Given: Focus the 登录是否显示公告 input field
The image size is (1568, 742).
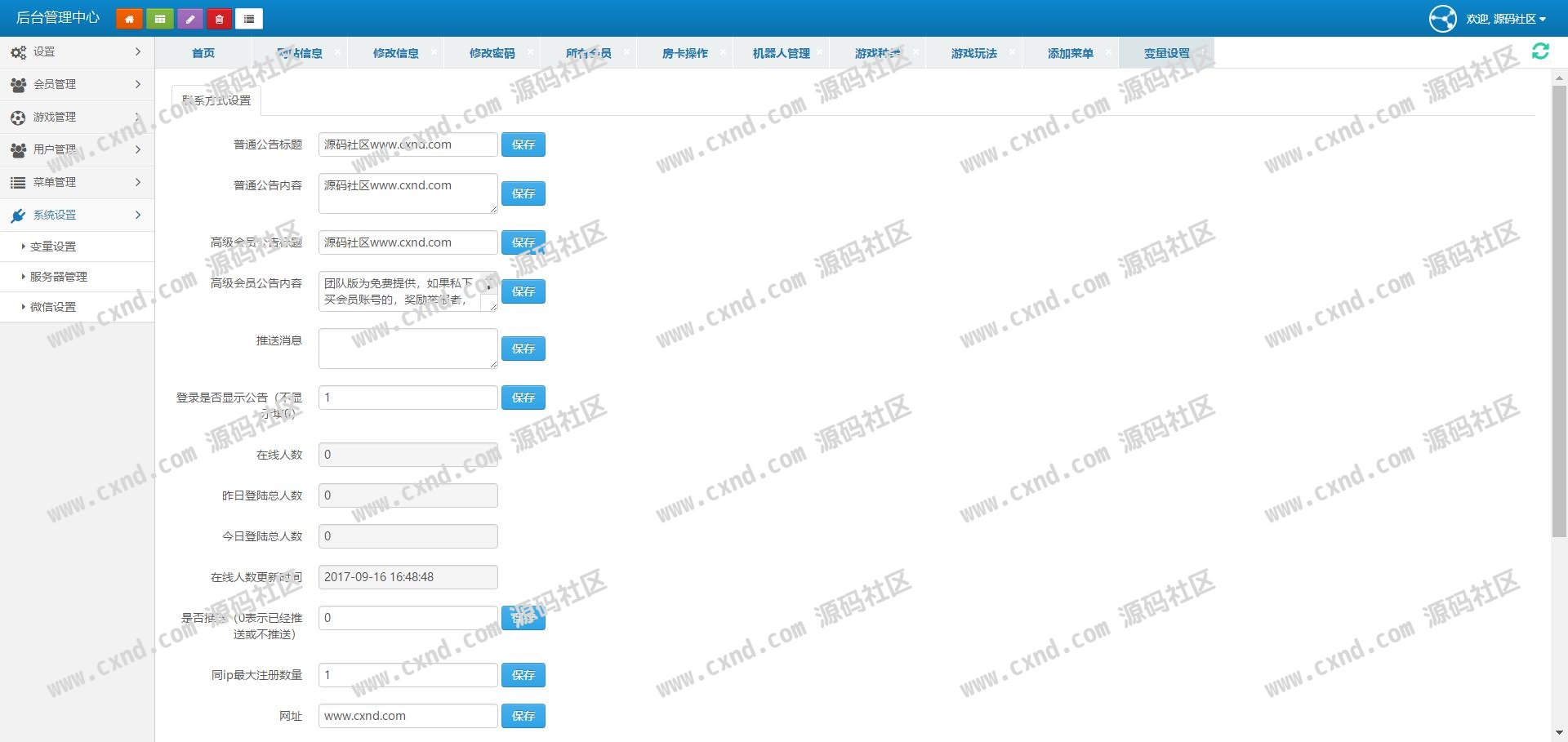Looking at the screenshot, I should (x=408, y=398).
